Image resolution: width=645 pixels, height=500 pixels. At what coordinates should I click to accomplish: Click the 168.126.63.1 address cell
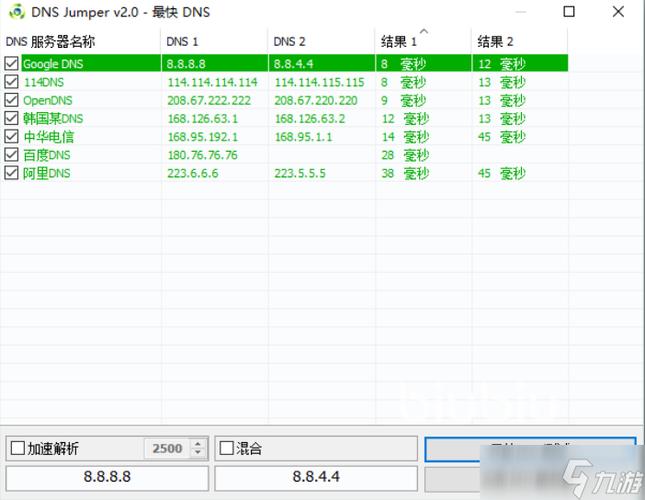(x=203, y=118)
